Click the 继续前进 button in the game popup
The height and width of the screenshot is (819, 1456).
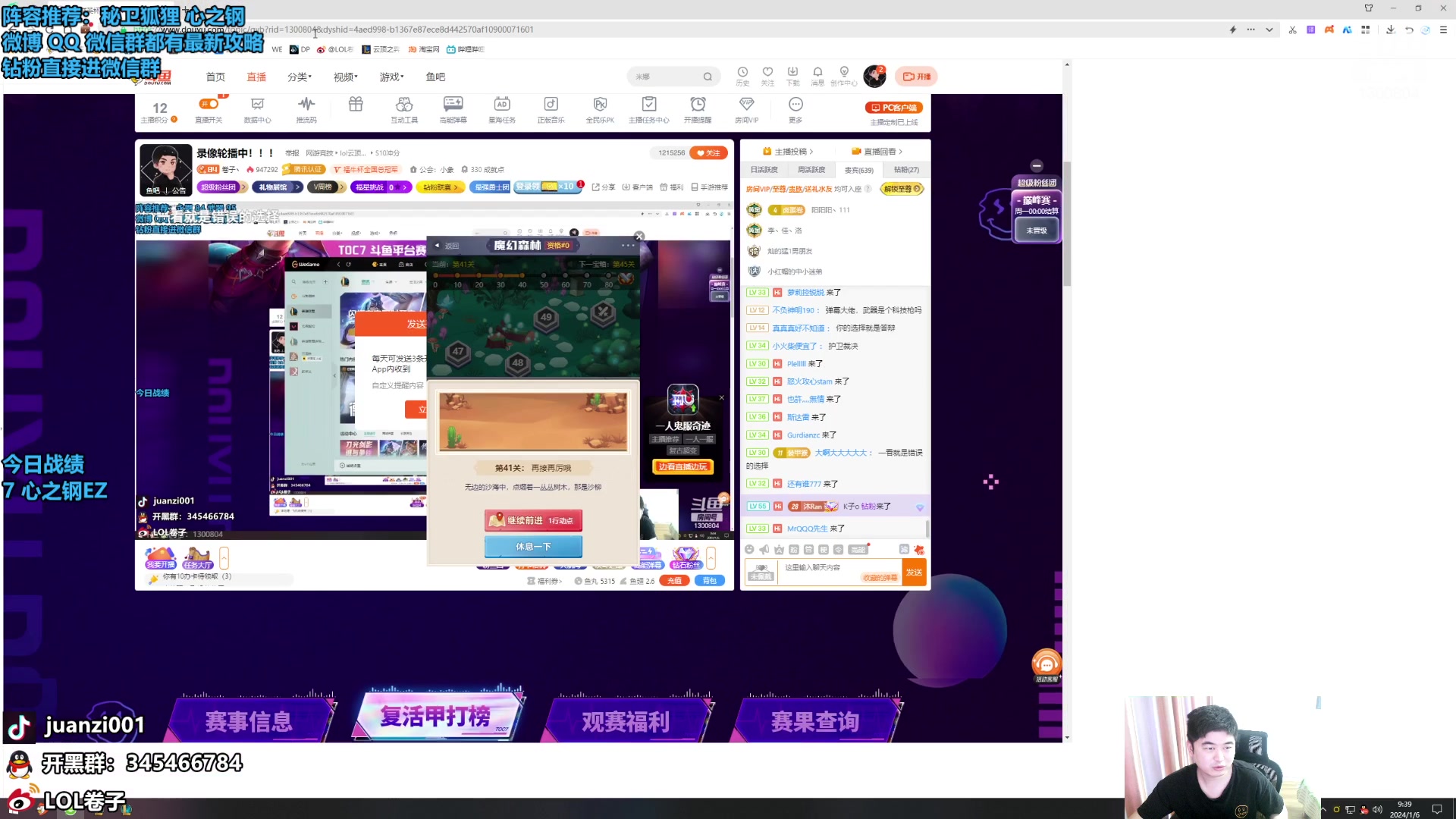tap(533, 520)
